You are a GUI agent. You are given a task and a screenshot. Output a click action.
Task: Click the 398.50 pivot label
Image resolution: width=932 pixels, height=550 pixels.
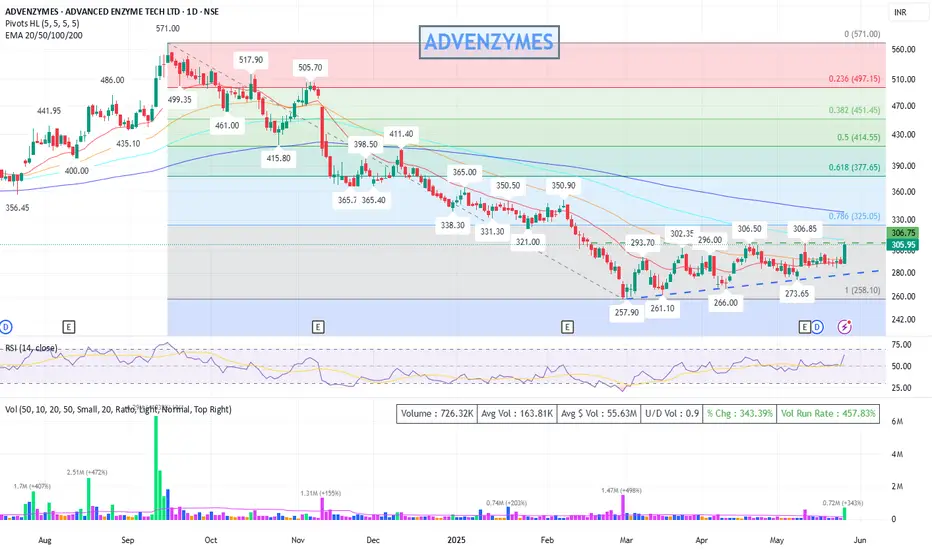[366, 144]
